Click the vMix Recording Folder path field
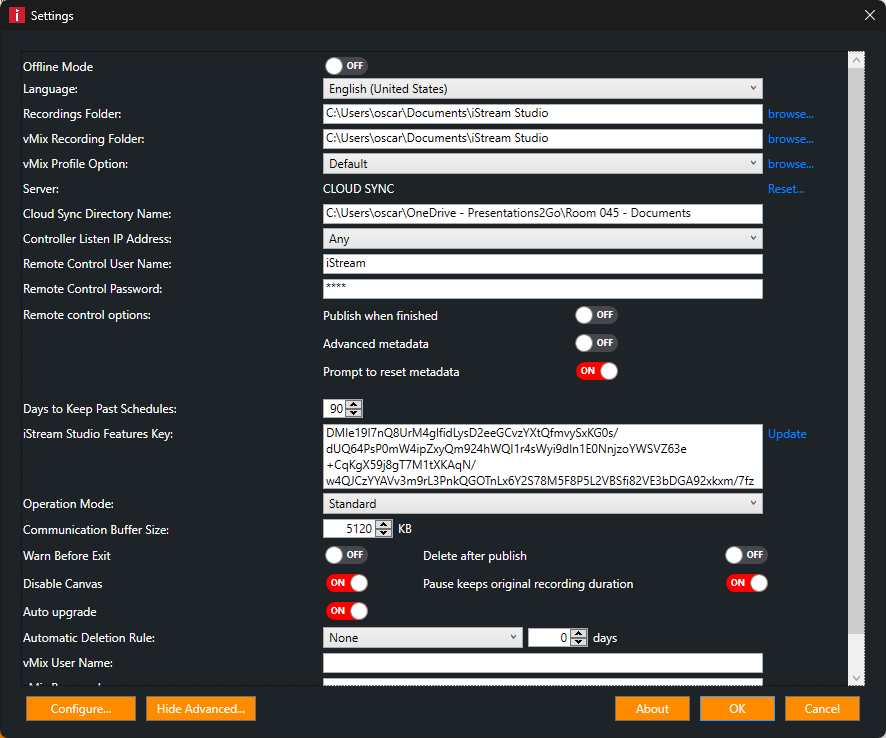Image resolution: width=886 pixels, height=738 pixels. click(x=542, y=138)
